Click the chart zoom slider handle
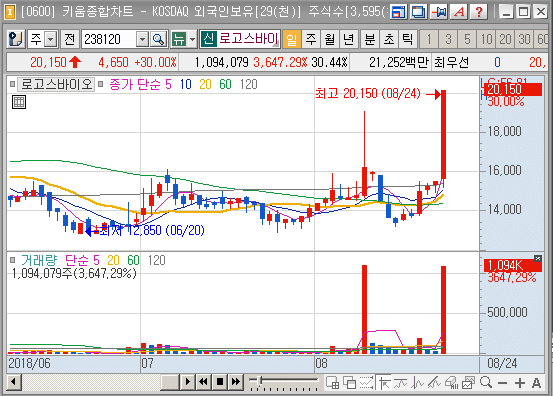The width and height of the screenshot is (553, 396). point(260,380)
